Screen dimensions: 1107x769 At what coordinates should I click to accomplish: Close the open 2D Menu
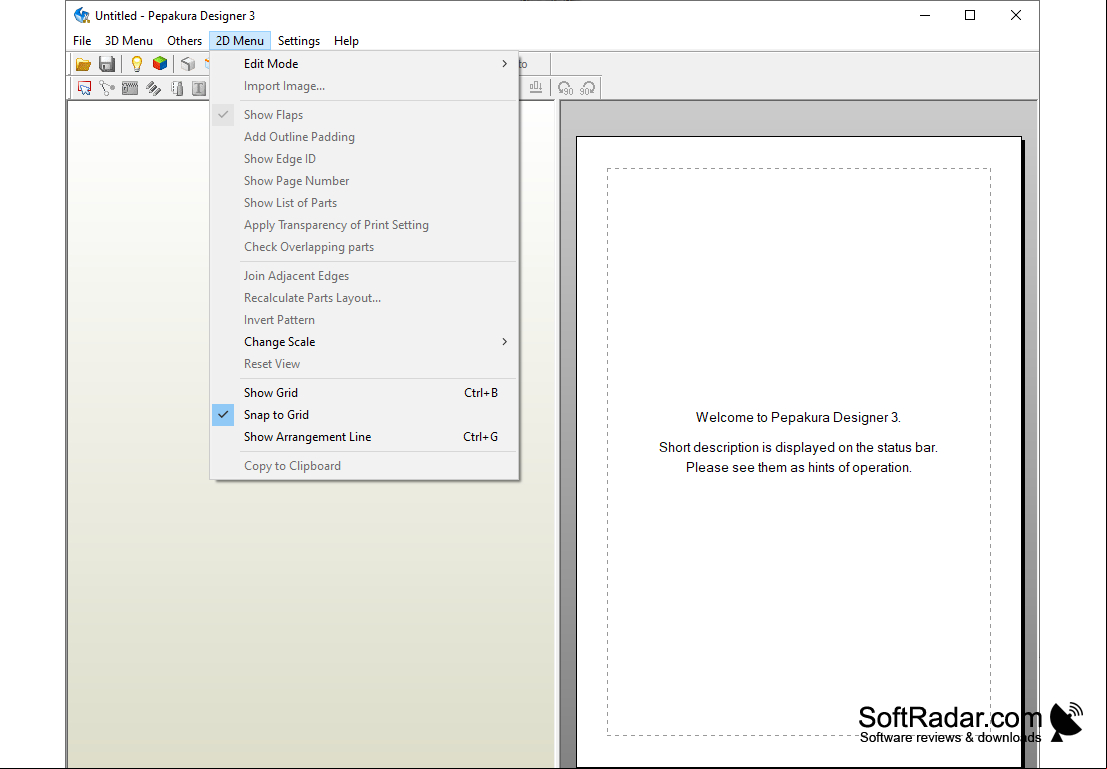239,41
